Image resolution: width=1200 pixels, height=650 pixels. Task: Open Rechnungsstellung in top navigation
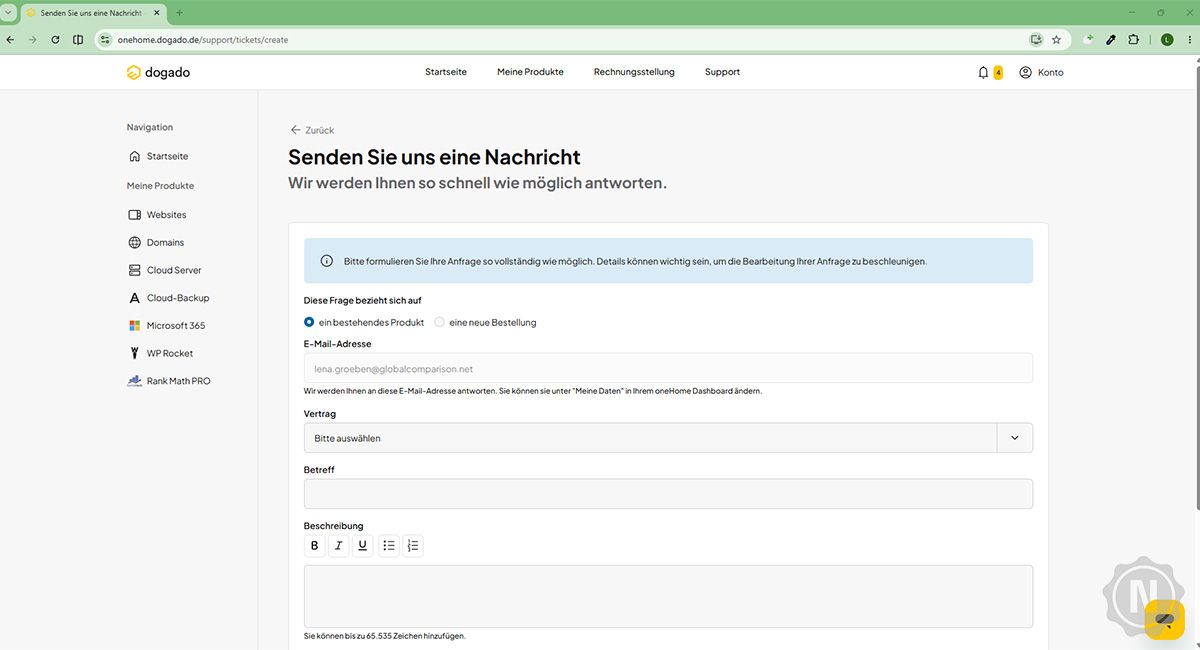(634, 72)
